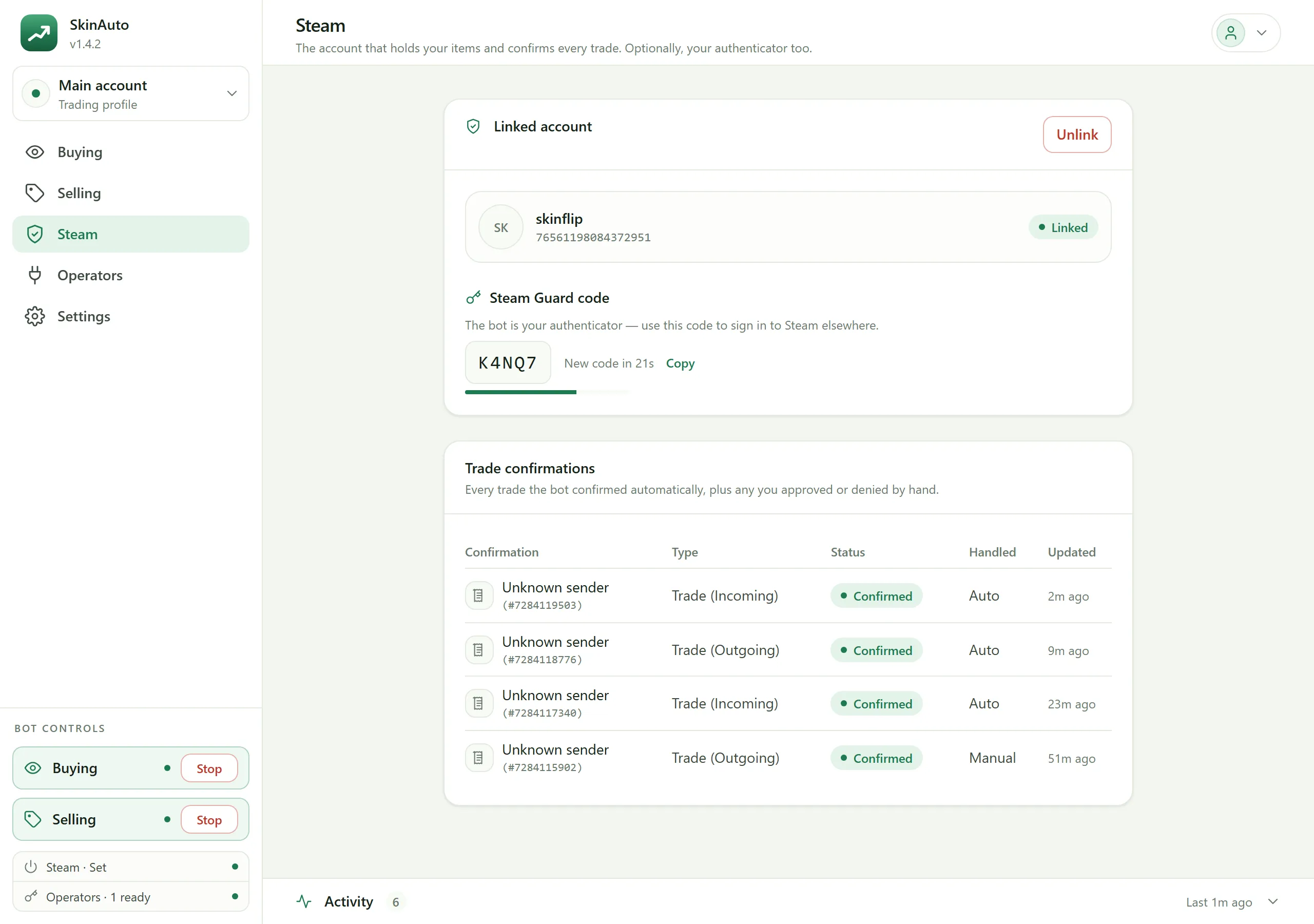Stop the Selling bot

click(x=209, y=820)
